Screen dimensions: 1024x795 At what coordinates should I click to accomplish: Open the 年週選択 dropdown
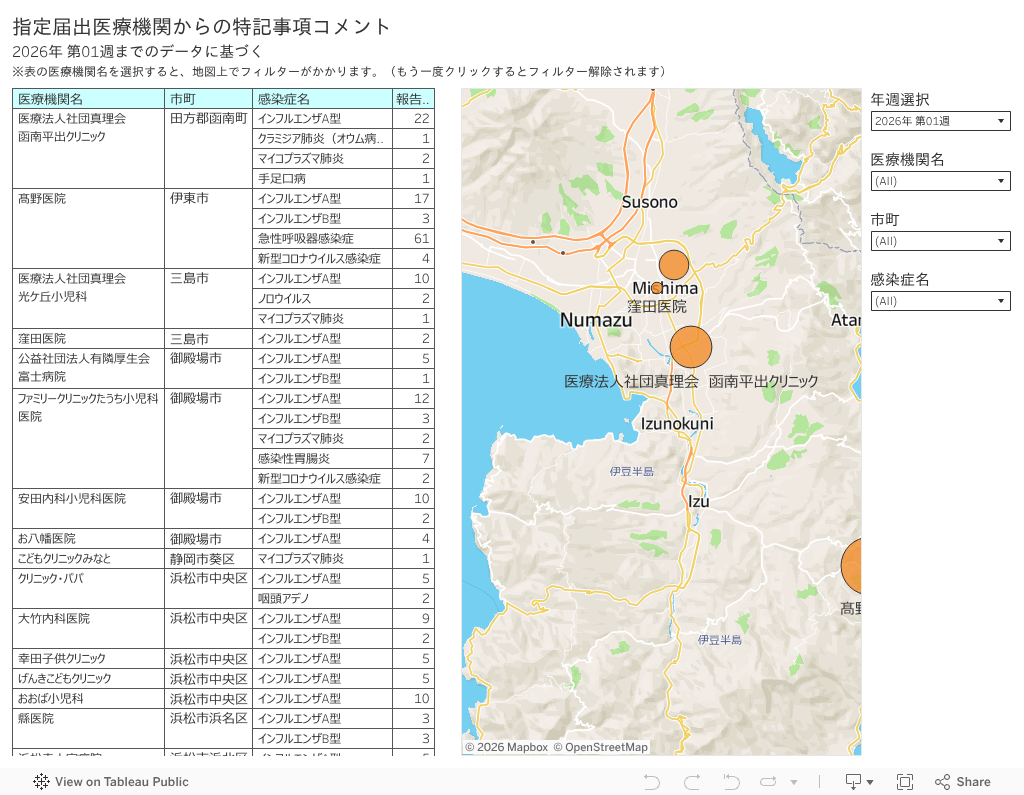(940, 121)
